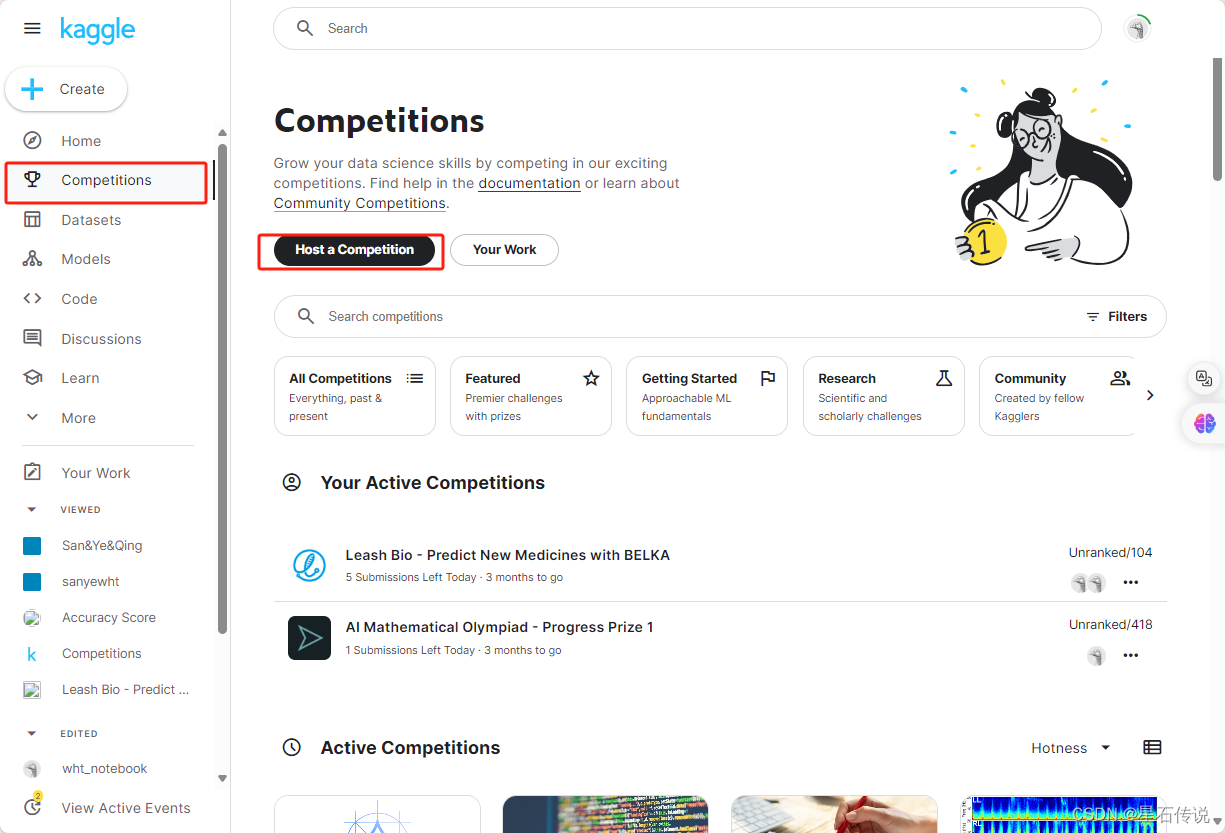
Task: Click the sidebar scrollbar
Action: point(222,388)
